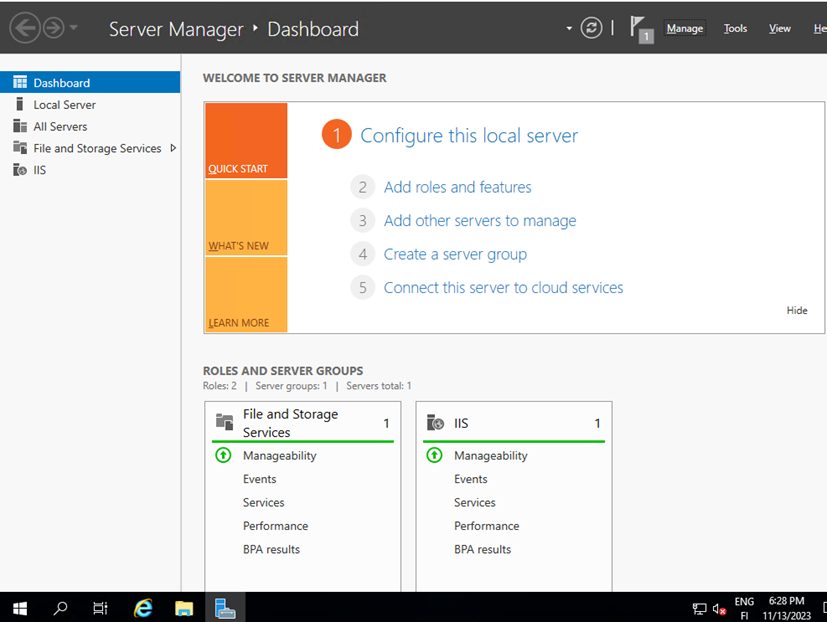This screenshot has width=827, height=622.
Task: Refresh the Server Manager view
Action: pyautogui.click(x=591, y=27)
